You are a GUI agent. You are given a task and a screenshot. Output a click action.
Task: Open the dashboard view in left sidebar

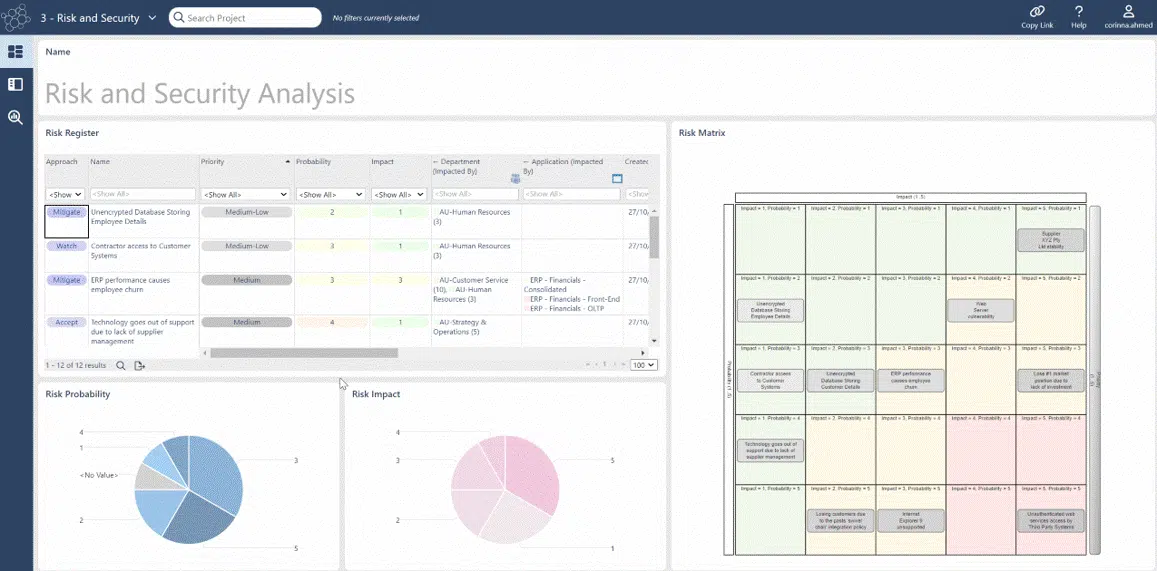click(15, 52)
